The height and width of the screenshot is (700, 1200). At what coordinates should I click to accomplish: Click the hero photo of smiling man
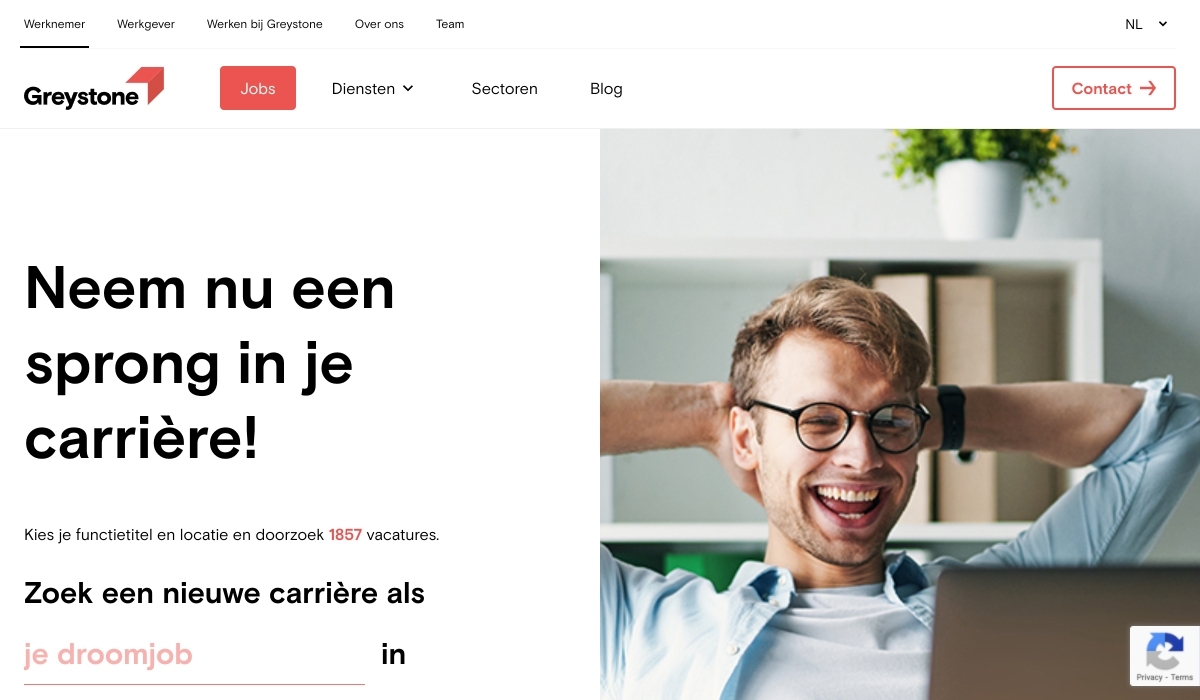point(900,414)
